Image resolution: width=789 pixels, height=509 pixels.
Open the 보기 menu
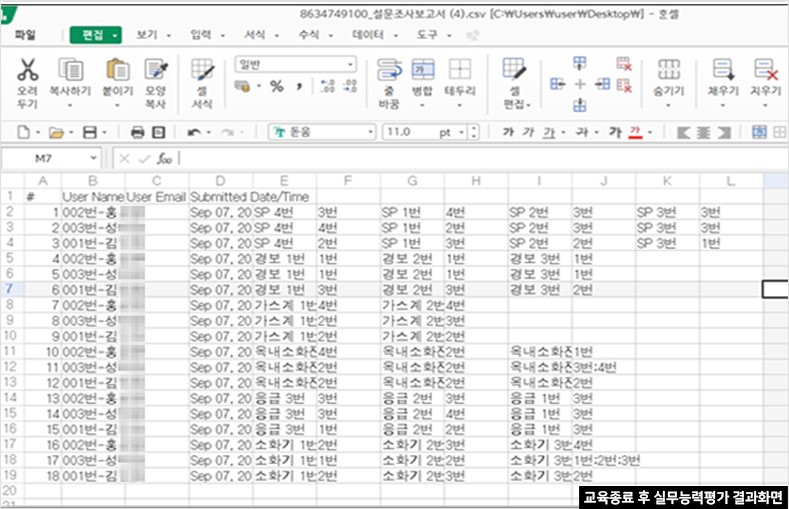(x=146, y=35)
